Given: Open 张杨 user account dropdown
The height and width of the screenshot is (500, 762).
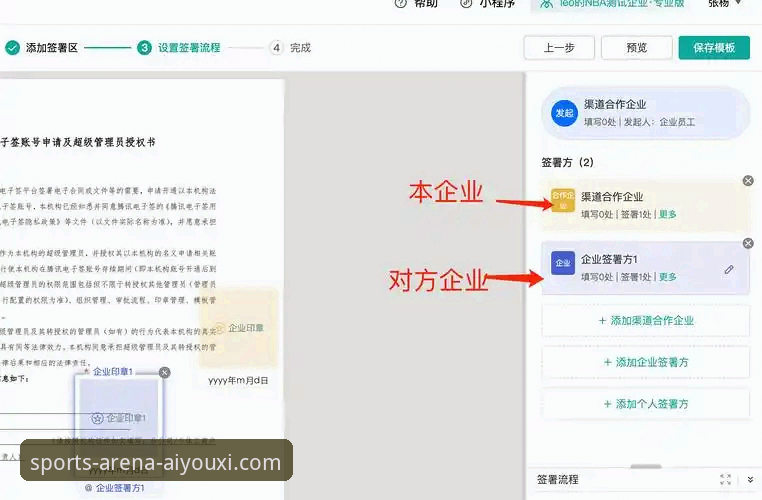Looking at the screenshot, I should pyautogui.click(x=724, y=3).
